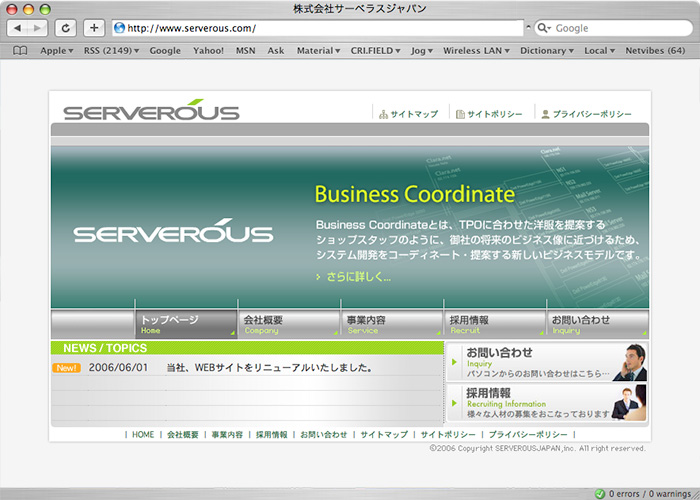Click the green arrow beside お問い合わせ Inquiry banner
This screenshot has width=700, height=500.
point(454,362)
